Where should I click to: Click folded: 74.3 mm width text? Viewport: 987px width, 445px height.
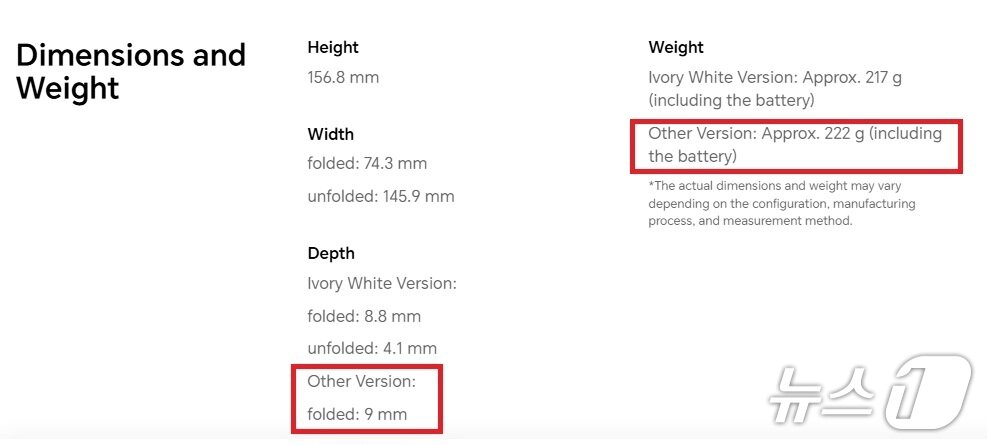[367, 163]
